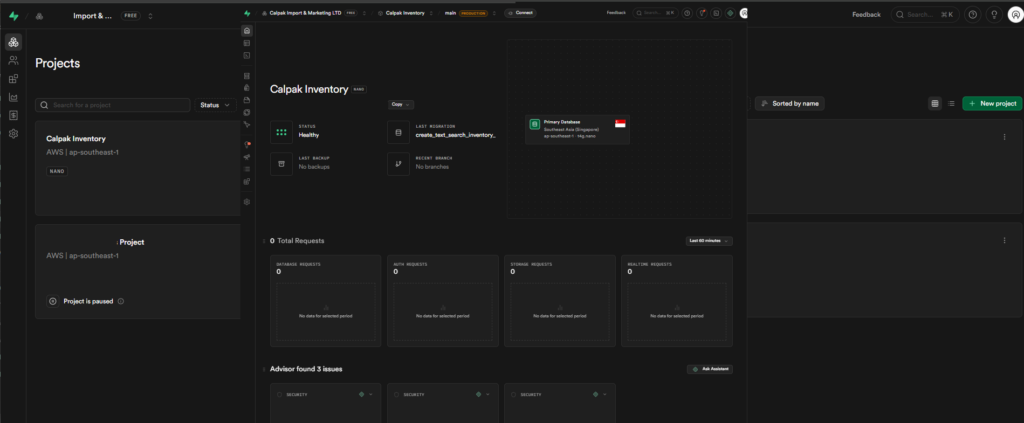
Task: Click info icon after Project is paused
Action: 121,302
